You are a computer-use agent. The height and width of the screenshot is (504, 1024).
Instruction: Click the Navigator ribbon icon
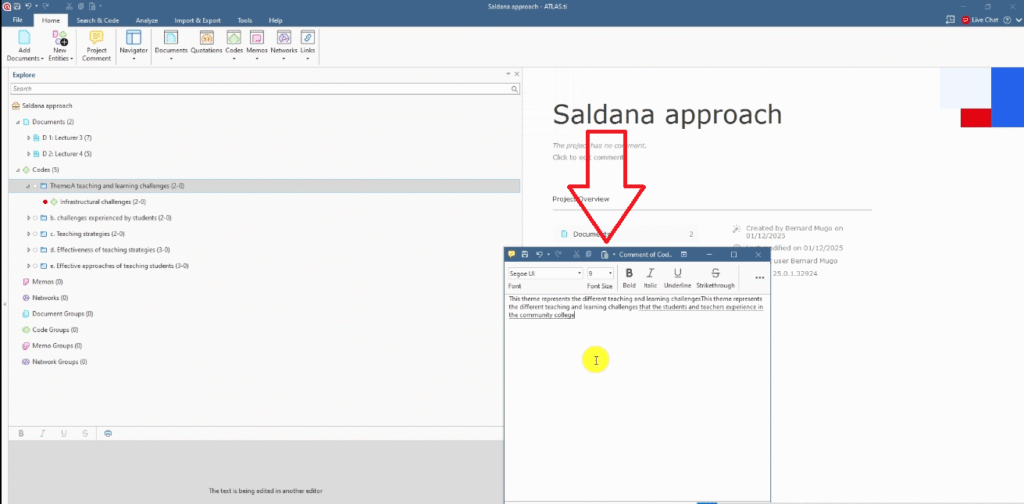click(x=133, y=40)
